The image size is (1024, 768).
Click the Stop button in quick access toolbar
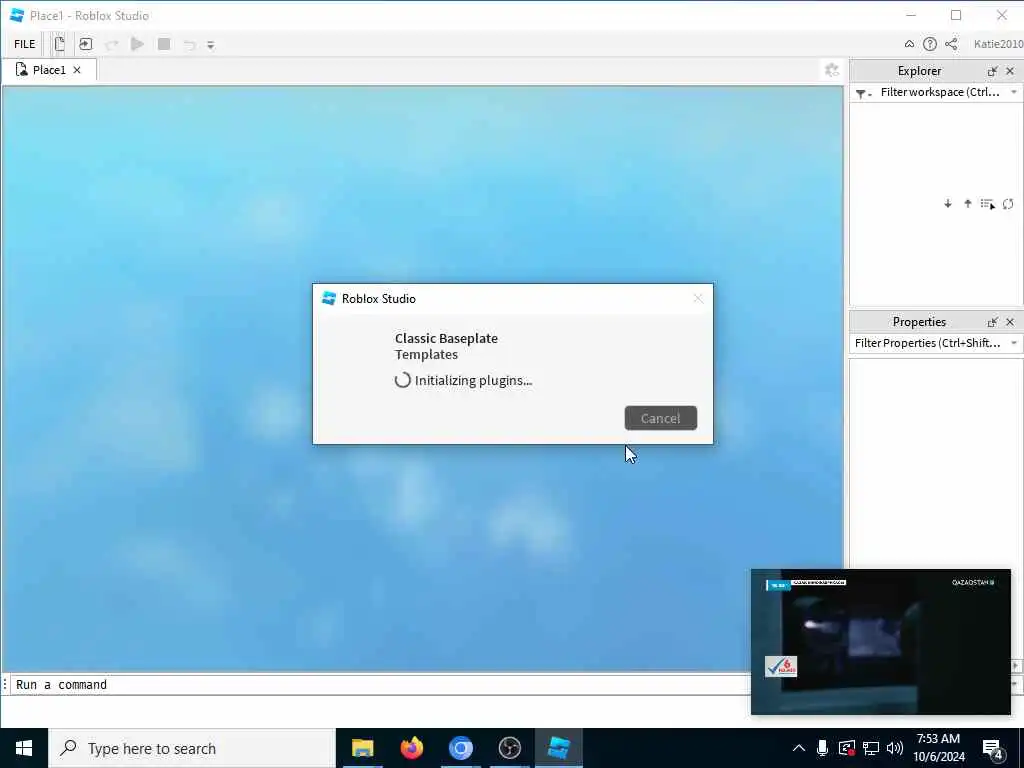[x=164, y=44]
